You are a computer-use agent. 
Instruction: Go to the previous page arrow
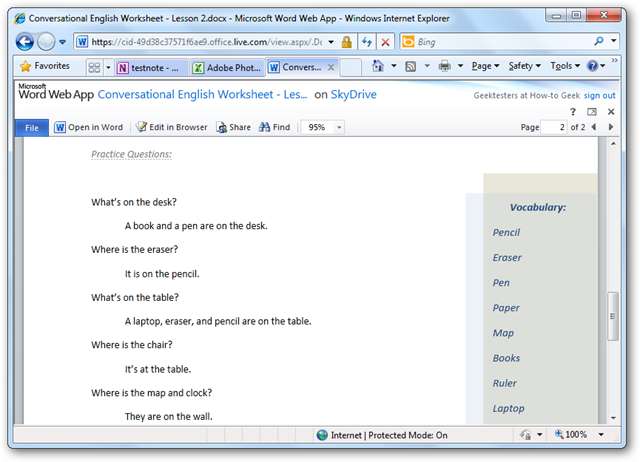(595, 128)
